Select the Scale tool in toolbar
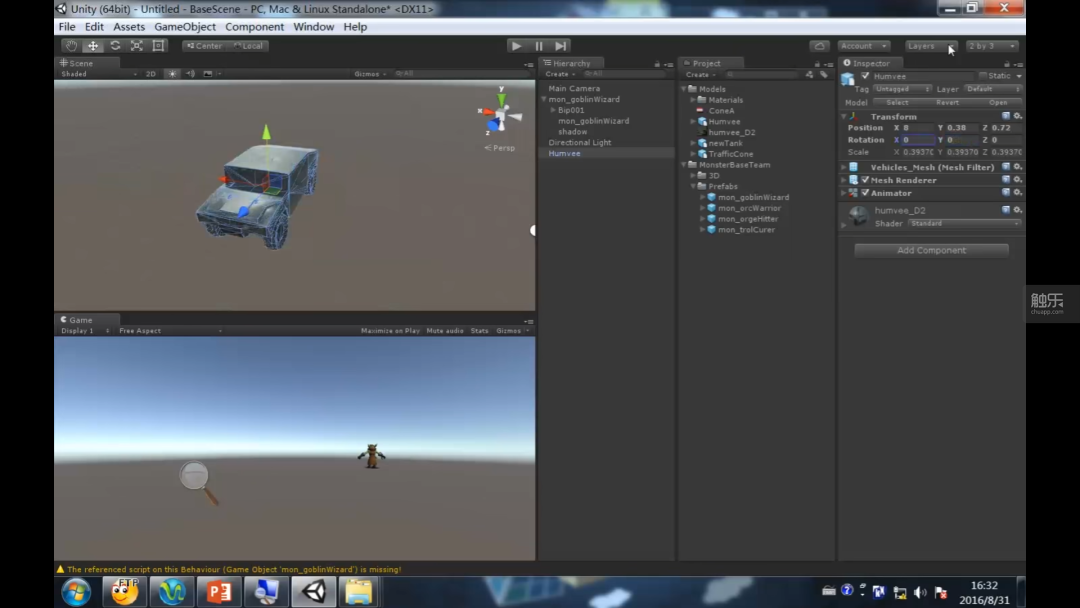This screenshot has width=1080, height=608. tap(136, 45)
